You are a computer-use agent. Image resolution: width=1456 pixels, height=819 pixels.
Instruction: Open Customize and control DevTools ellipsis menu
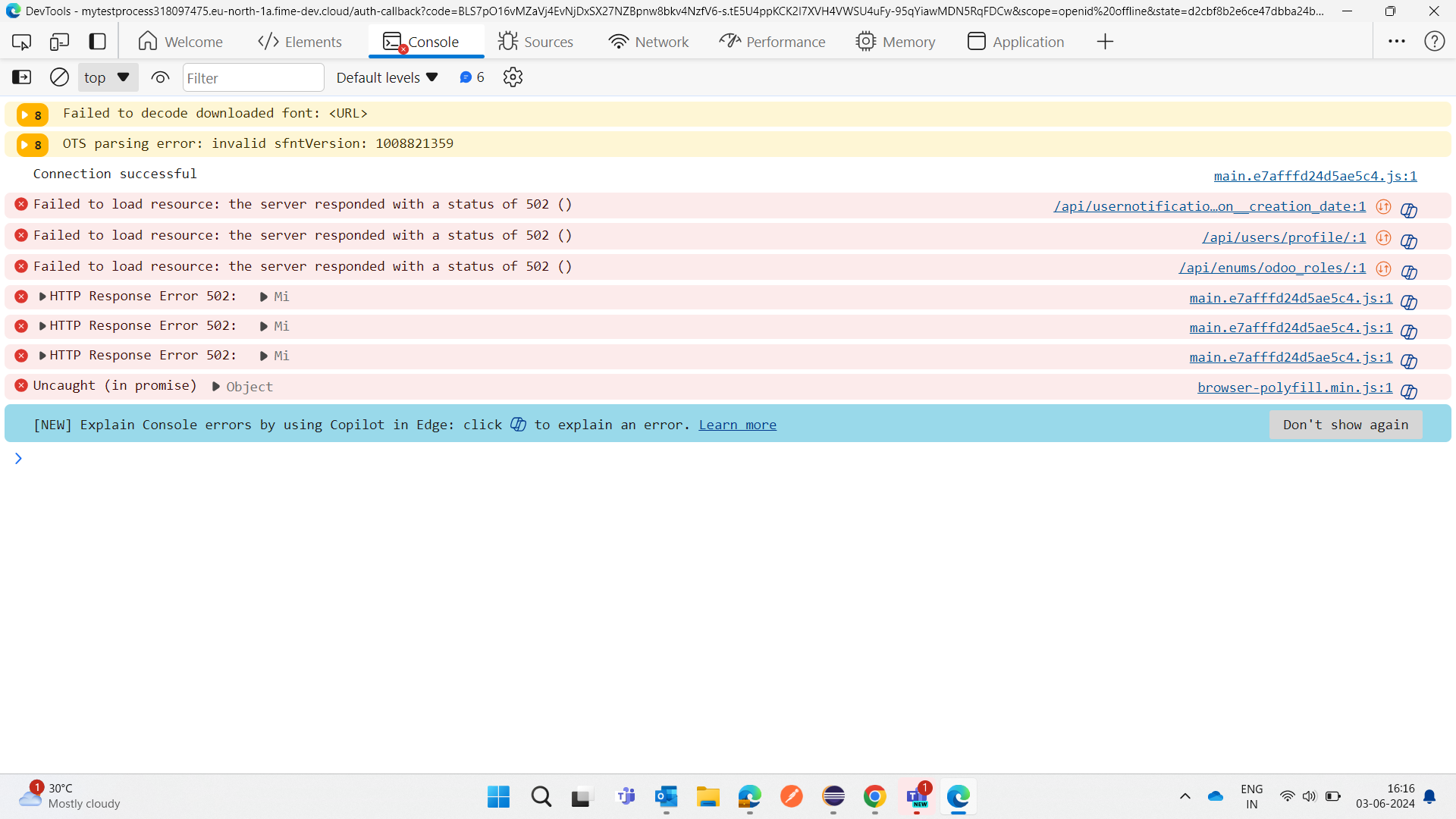1396,42
